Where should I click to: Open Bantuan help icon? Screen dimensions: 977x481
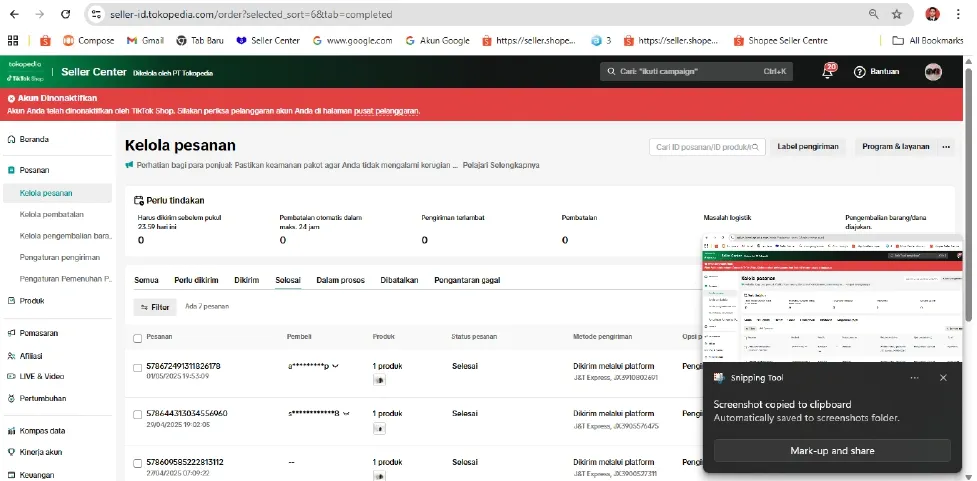coord(858,72)
